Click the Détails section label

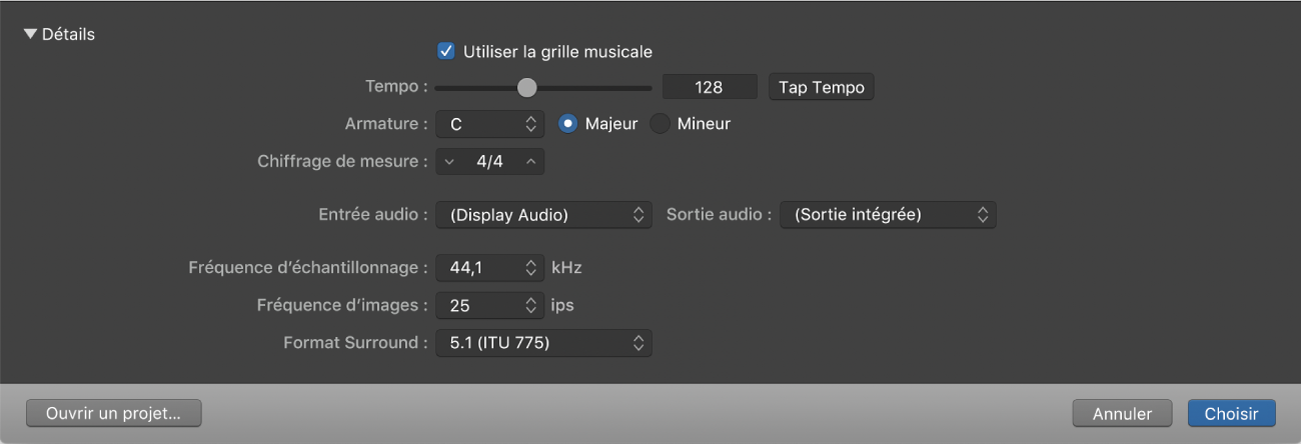pos(68,34)
